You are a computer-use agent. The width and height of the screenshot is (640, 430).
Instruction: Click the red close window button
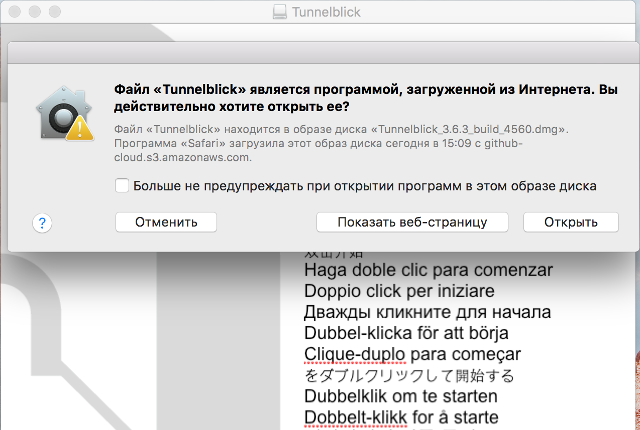pyautogui.click(x=15, y=11)
